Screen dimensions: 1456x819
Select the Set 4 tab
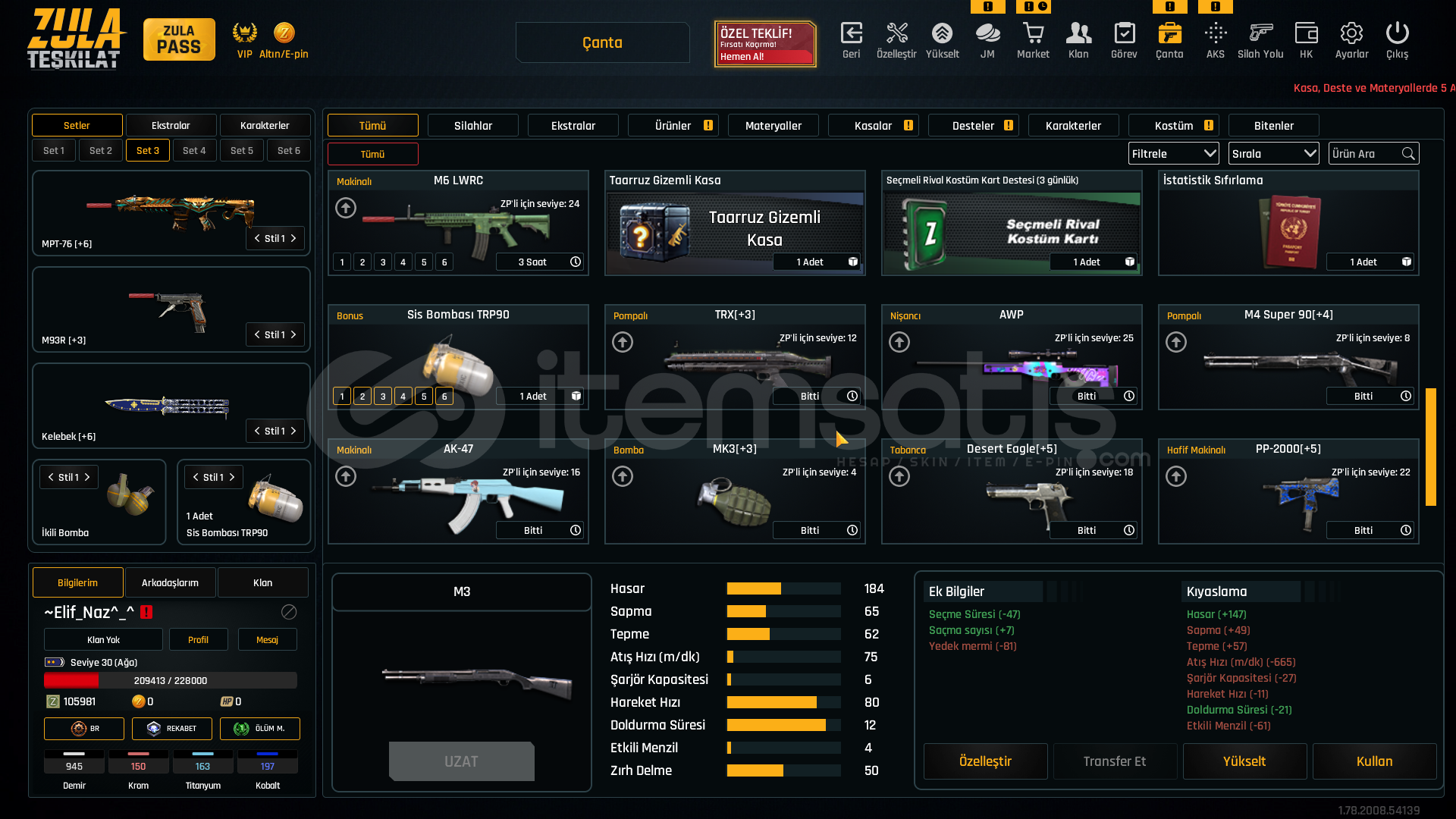click(194, 150)
